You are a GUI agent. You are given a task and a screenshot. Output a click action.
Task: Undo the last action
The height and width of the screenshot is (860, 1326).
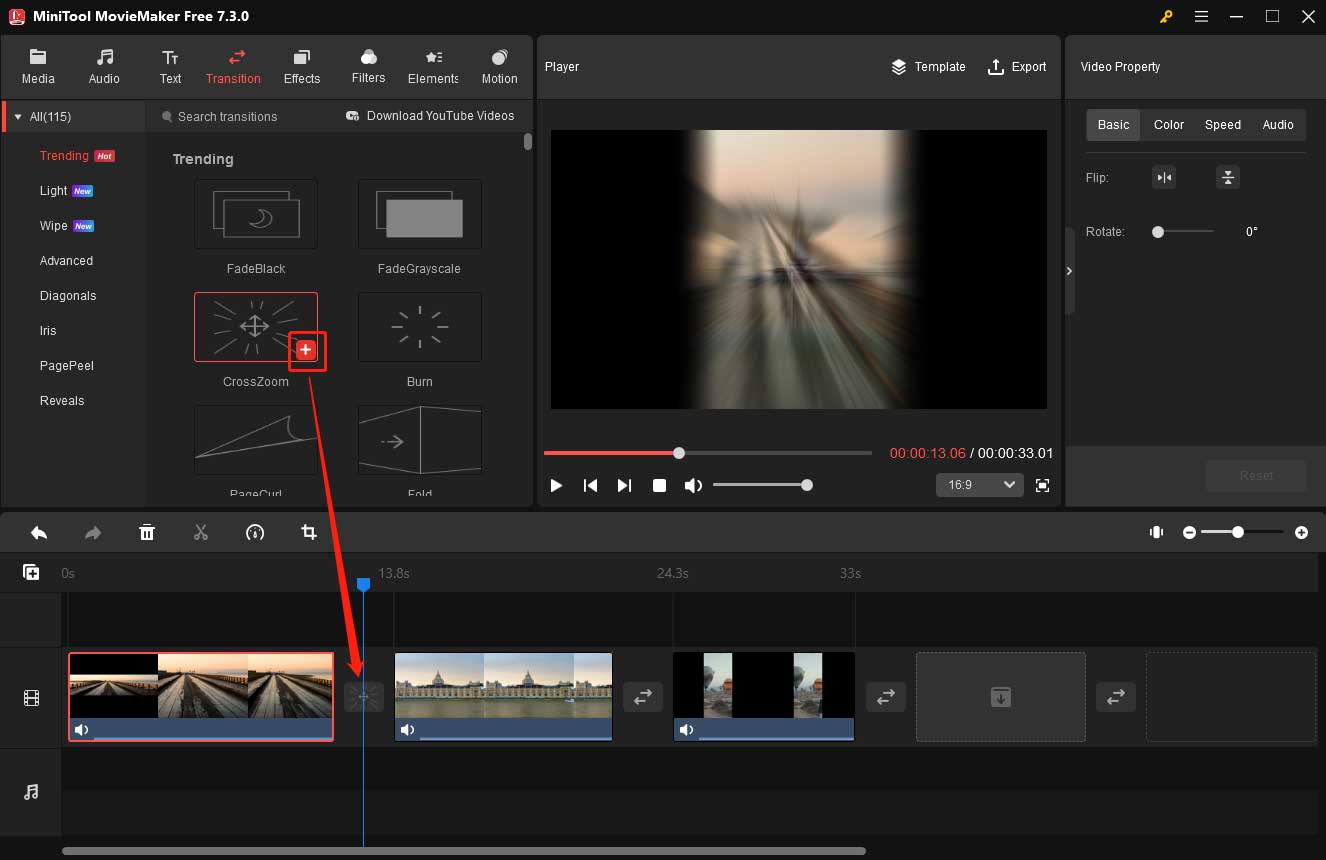pyautogui.click(x=39, y=533)
